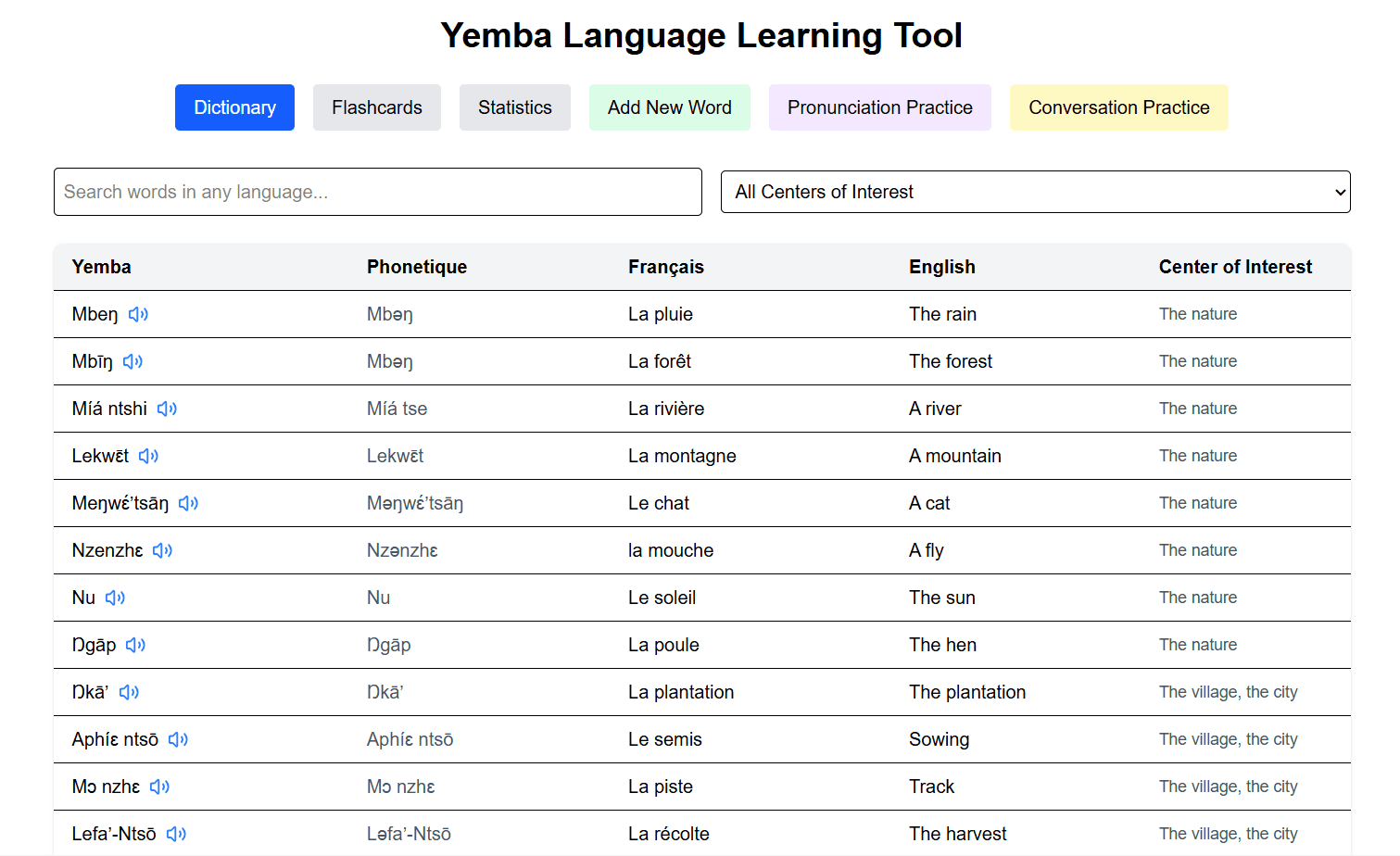The width and height of the screenshot is (1400, 856).
Task: Click the Yemba column header
Action: point(102,267)
